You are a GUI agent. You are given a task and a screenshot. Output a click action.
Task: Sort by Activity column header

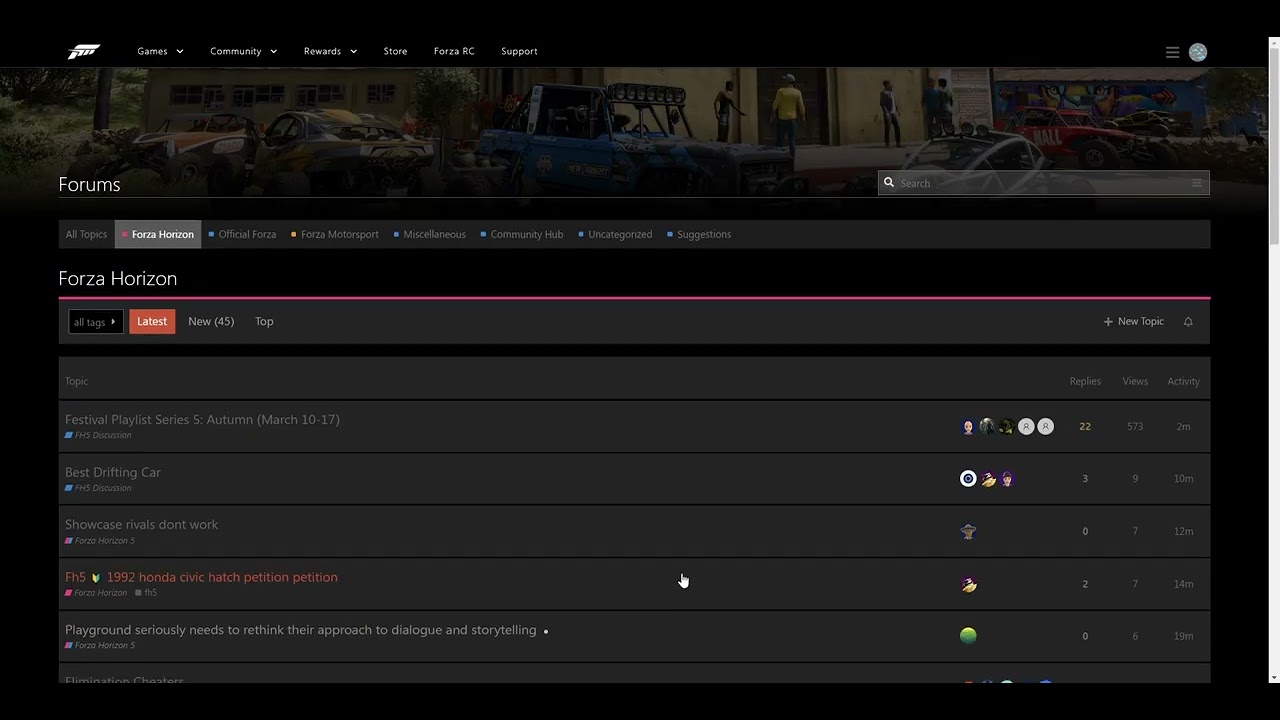pos(1183,381)
